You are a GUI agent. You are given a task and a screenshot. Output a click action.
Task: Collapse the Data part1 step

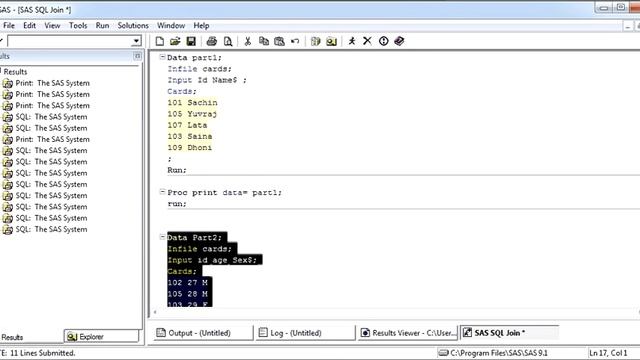[x=162, y=57]
